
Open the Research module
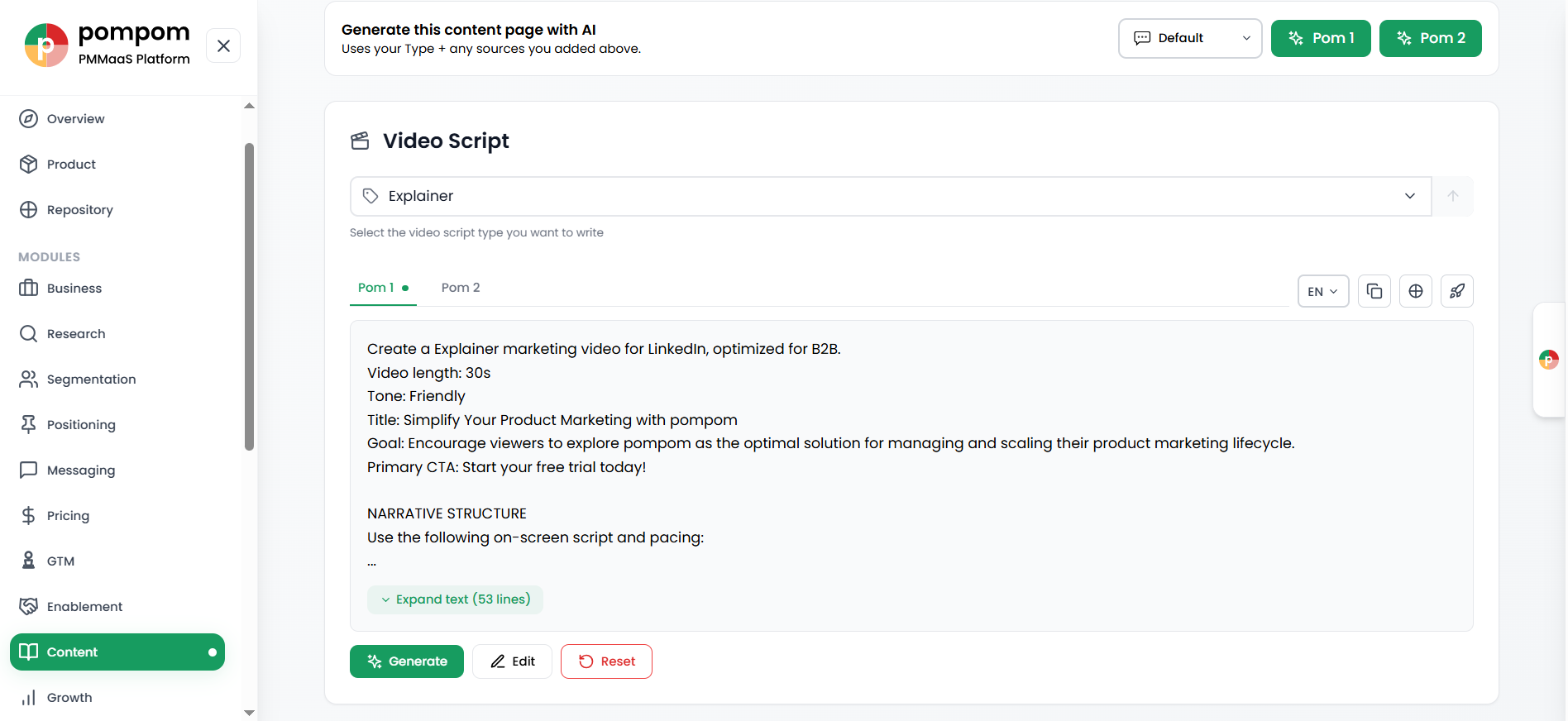pos(117,333)
